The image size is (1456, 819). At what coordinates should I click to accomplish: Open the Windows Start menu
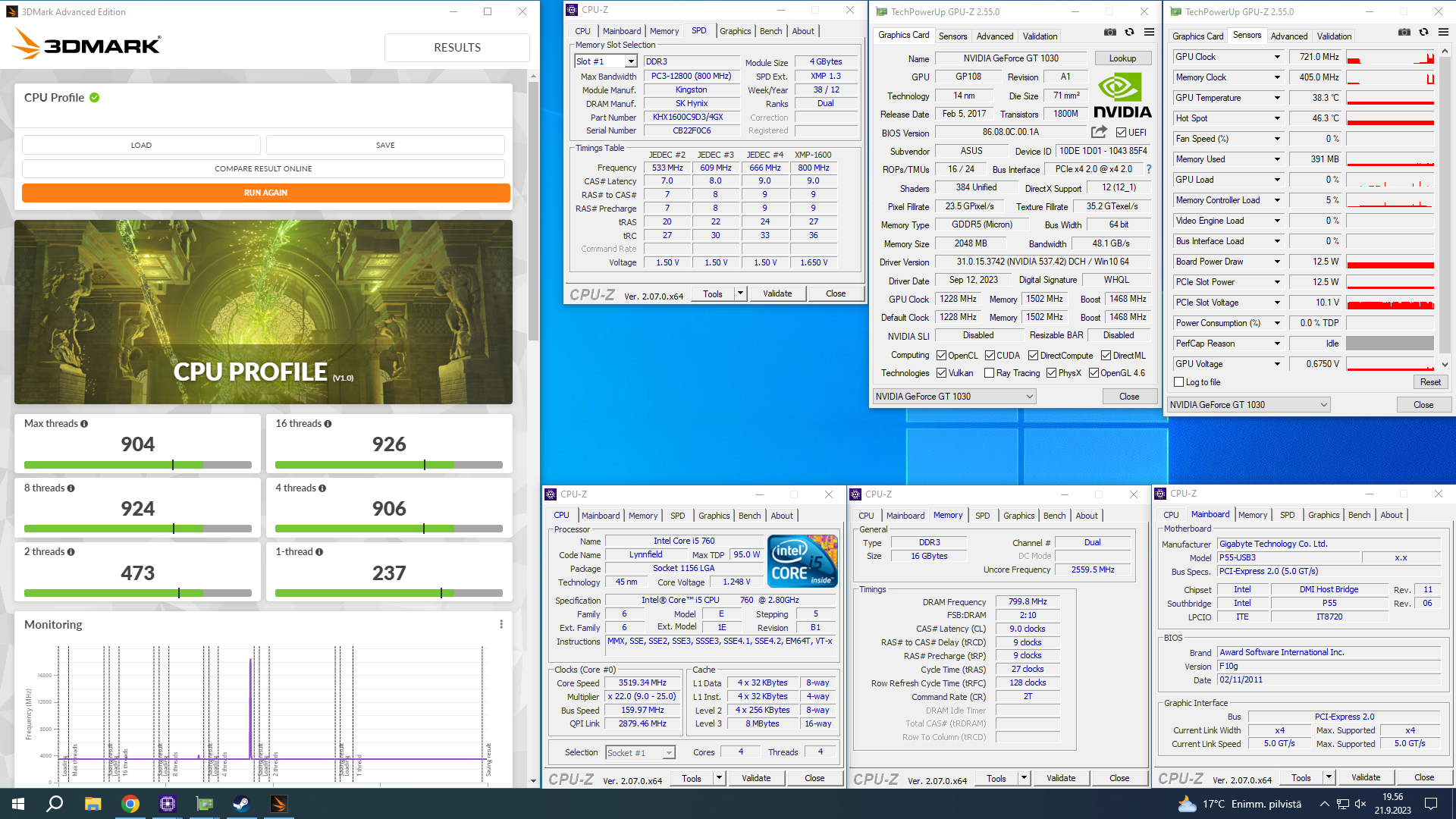point(18,804)
